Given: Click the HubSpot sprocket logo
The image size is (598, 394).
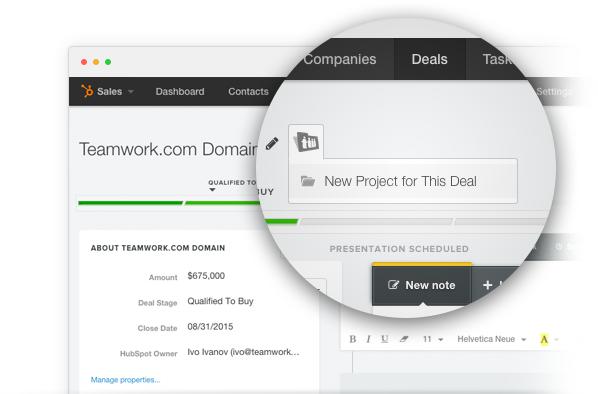Looking at the screenshot, I should [x=87, y=91].
